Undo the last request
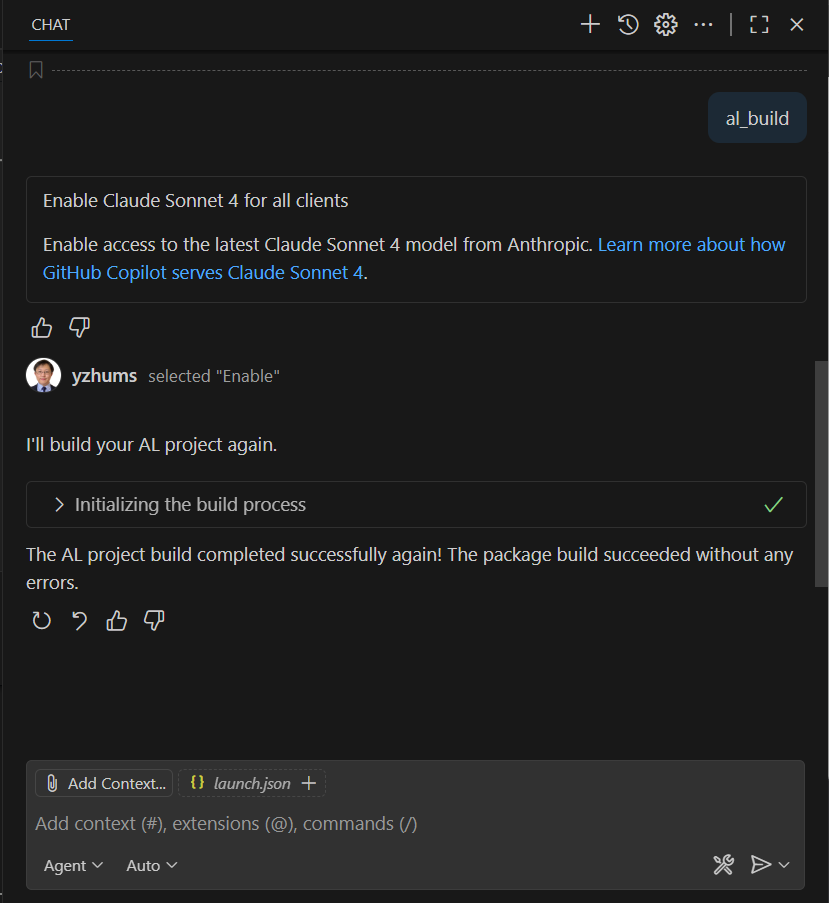829x903 pixels. pyautogui.click(x=79, y=621)
